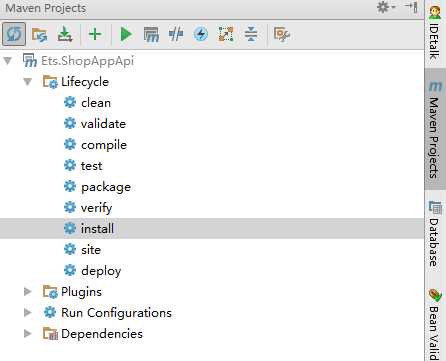Collapse the Lifecycle folder
The height and width of the screenshot is (361, 446).
(x=28, y=82)
